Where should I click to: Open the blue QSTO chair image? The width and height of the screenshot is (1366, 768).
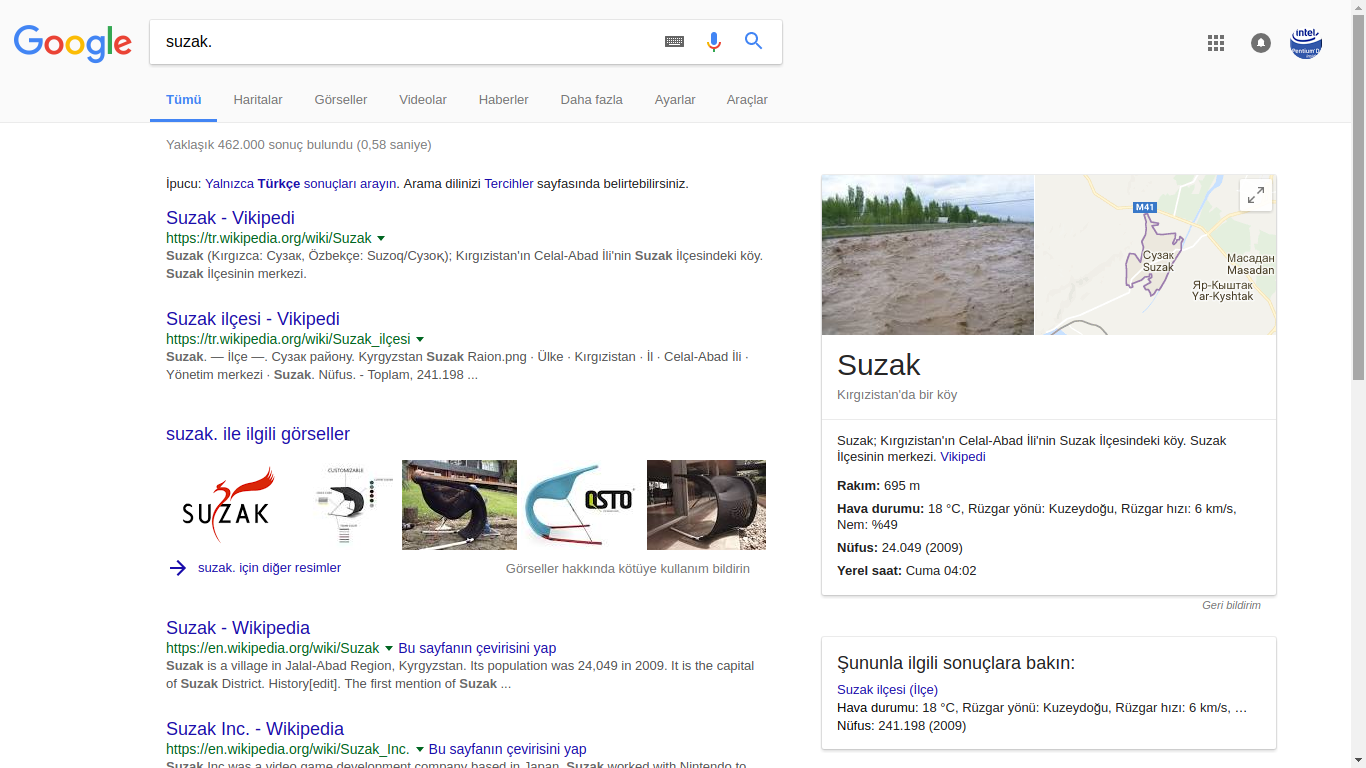click(582, 505)
